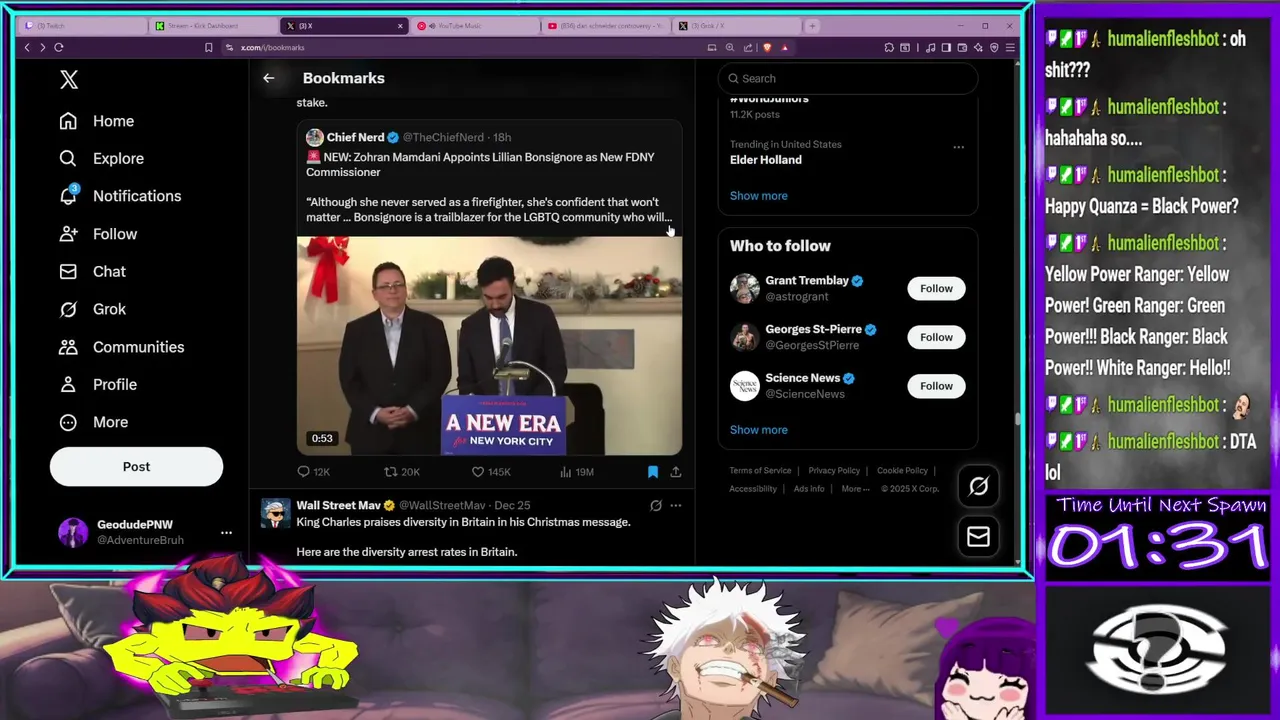The height and width of the screenshot is (720, 1280).
Task: Switch to Kick Dashboard tab
Action: click(x=214, y=26)
